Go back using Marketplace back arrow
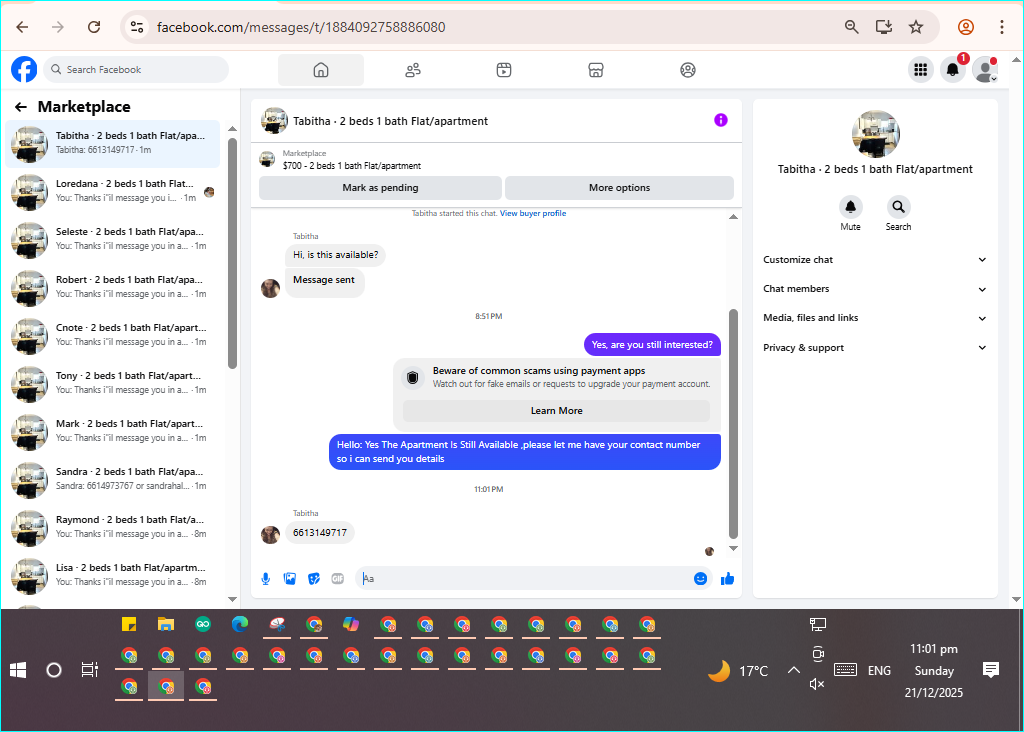Viewport: 1024px width, 732px height. coord(21,107)
